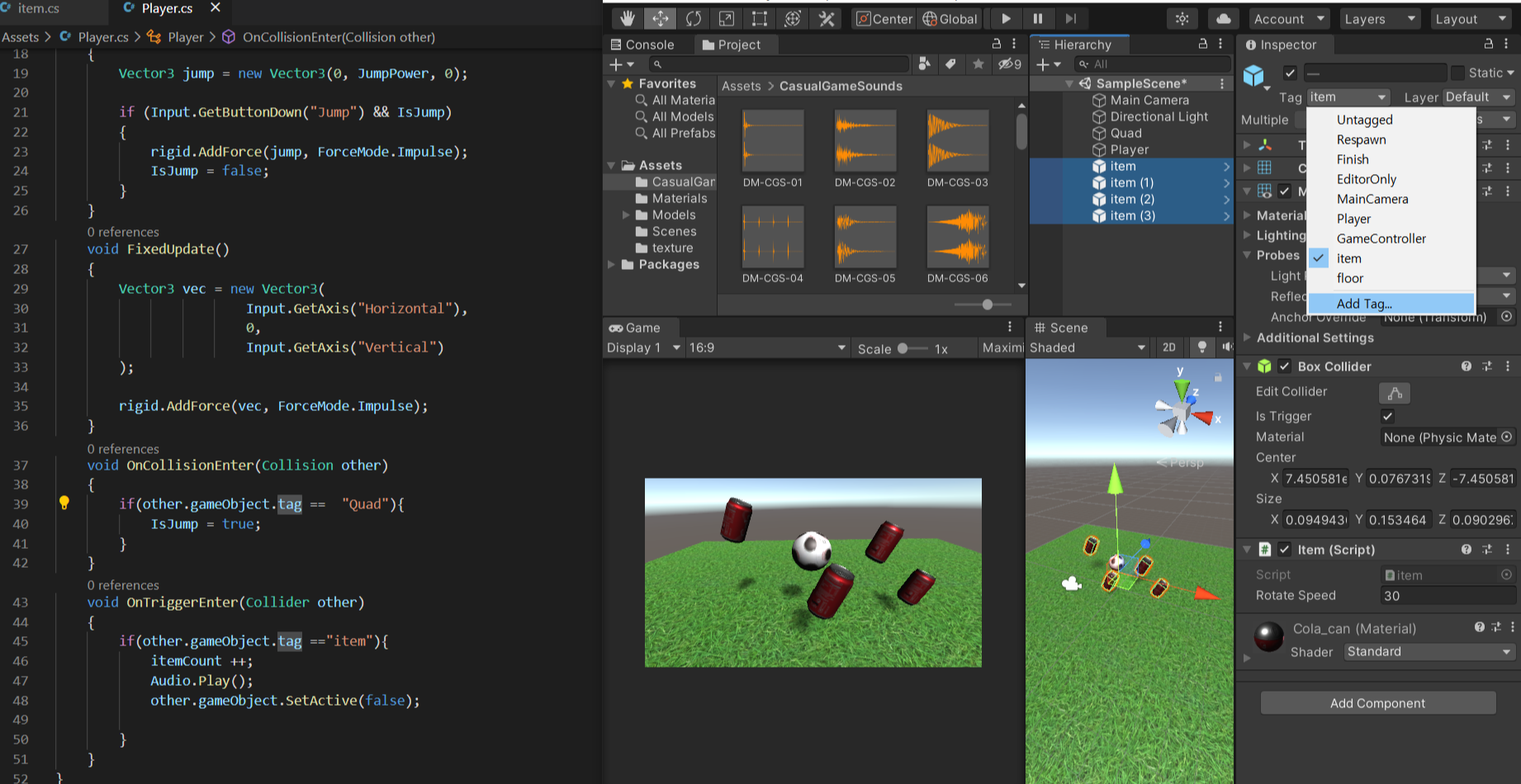The height and width of the screenshot is (784, 1521).
Task: Click the Rotate Speed field
Action: click(x=1448, y=596)
